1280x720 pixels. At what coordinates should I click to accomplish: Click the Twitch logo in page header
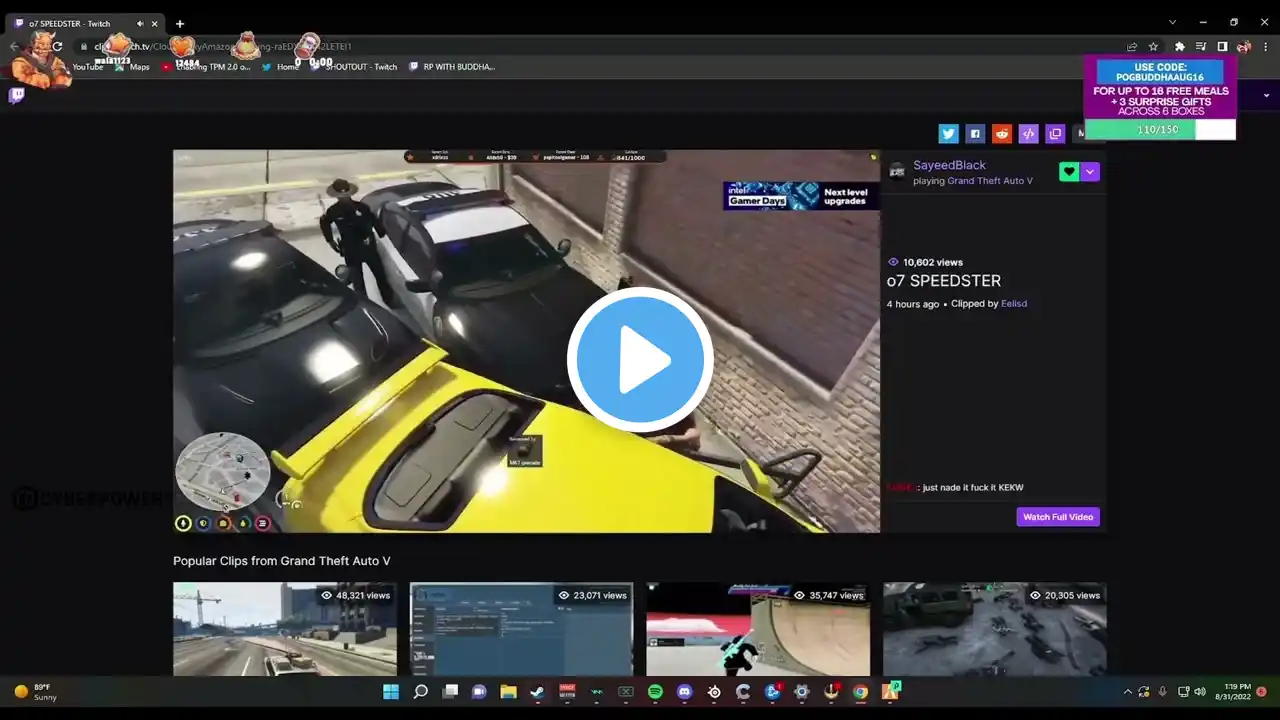point(17,96)
